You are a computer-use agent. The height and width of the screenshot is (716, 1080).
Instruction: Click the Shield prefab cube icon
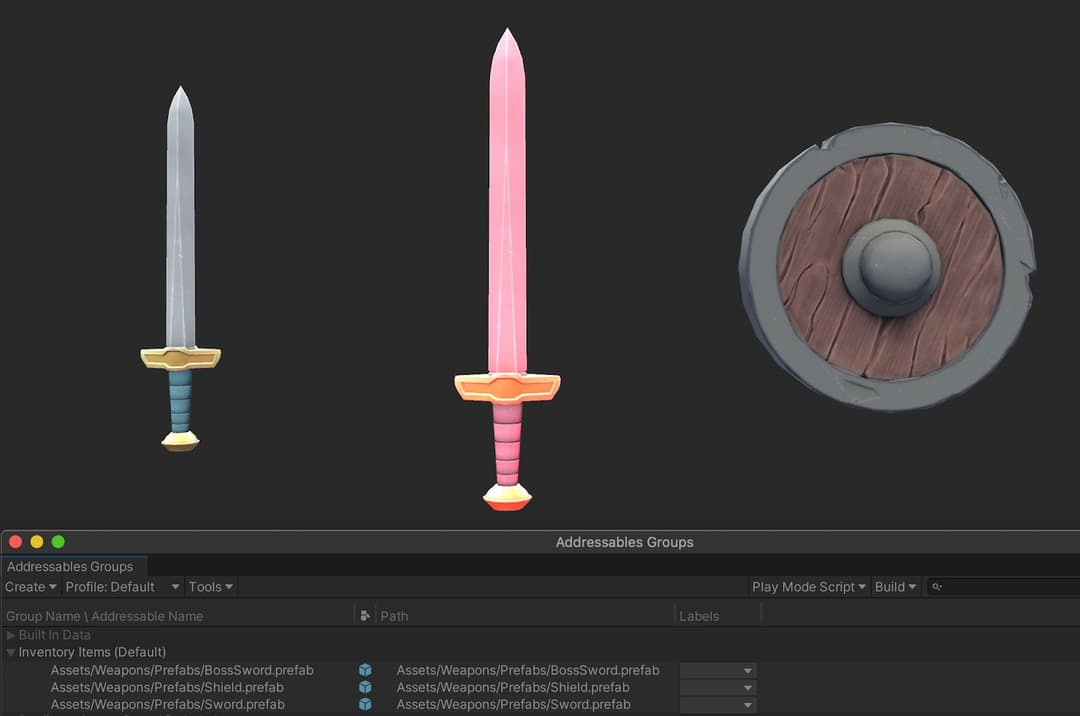(365, 687)
